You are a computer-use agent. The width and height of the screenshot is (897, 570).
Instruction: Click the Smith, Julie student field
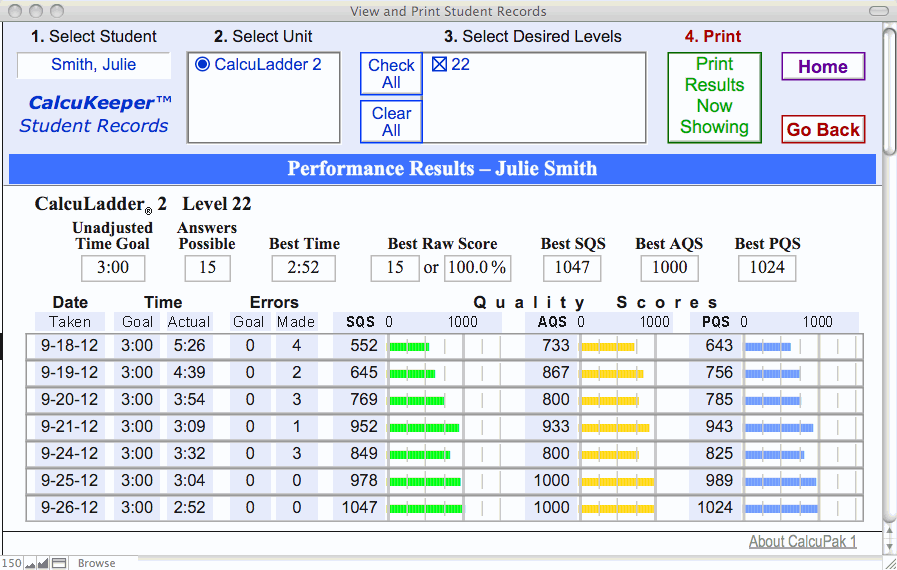coord(94,65)
